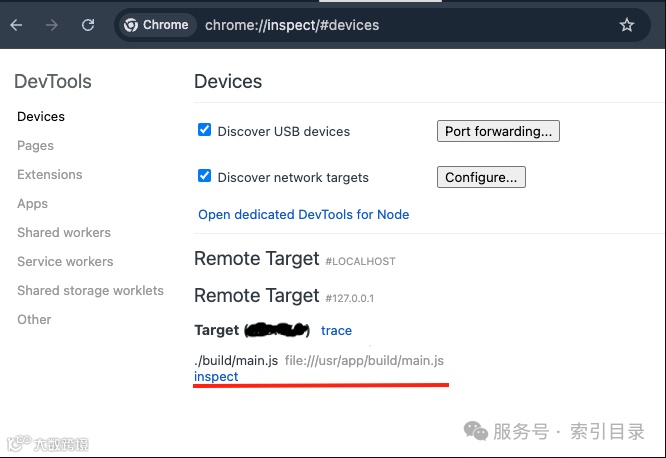Screen dimensions: 666x458
Task: Click the Chrome logo site chip
Action: coord(157,25)
